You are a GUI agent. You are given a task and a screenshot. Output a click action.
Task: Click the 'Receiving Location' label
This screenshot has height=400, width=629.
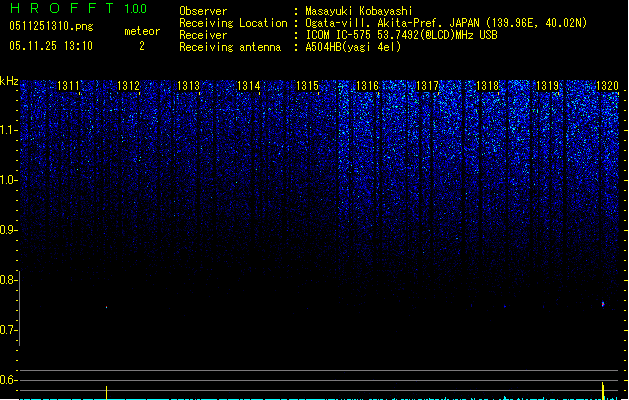tap(233, 23)
